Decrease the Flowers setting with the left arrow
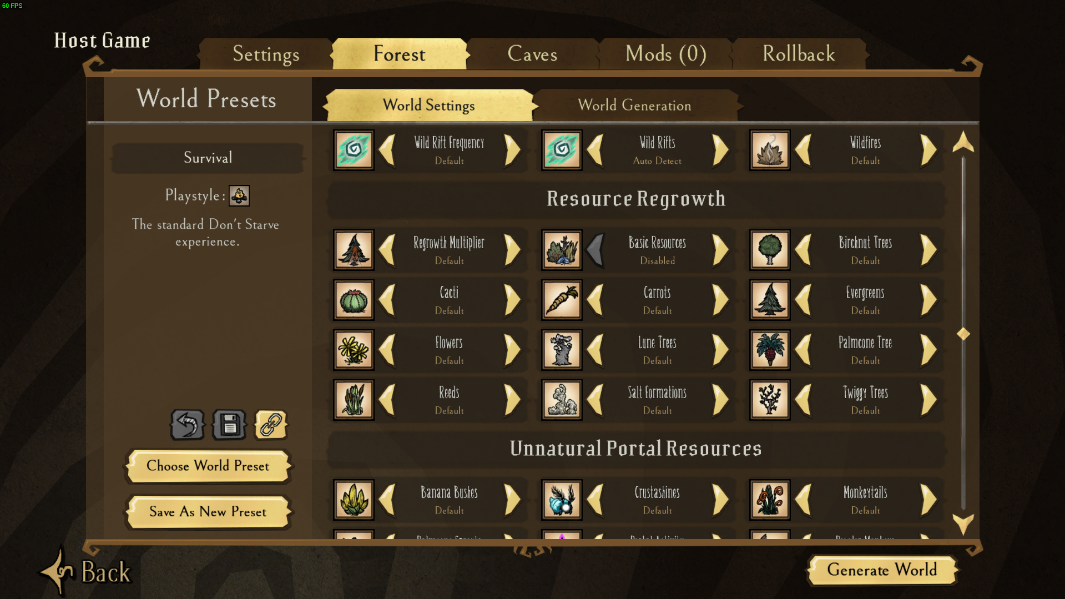Viewport: 1065px width, 599px height. [x=387, y=350]
